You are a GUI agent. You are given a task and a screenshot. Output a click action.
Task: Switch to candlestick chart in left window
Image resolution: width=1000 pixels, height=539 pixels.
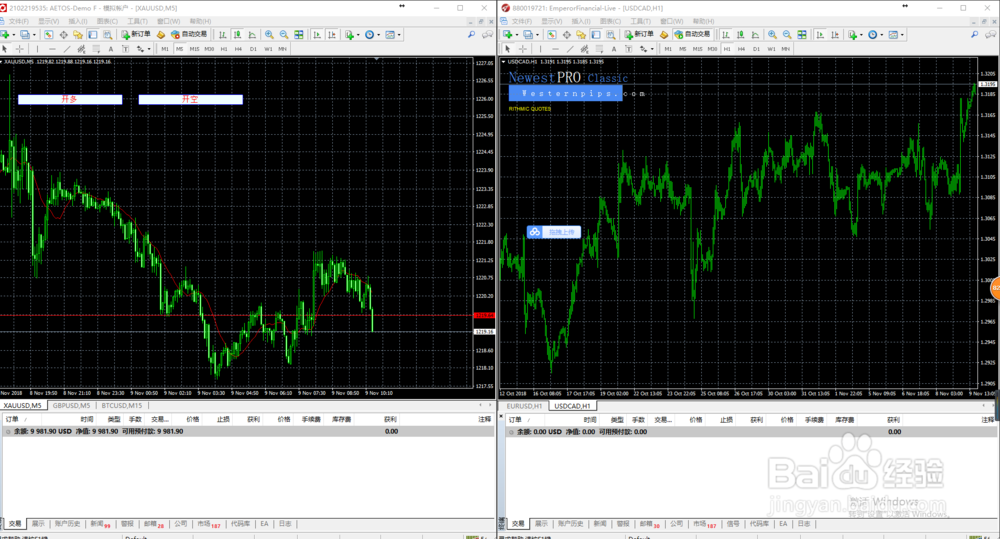pyautogui.click(x=237, y=34)
